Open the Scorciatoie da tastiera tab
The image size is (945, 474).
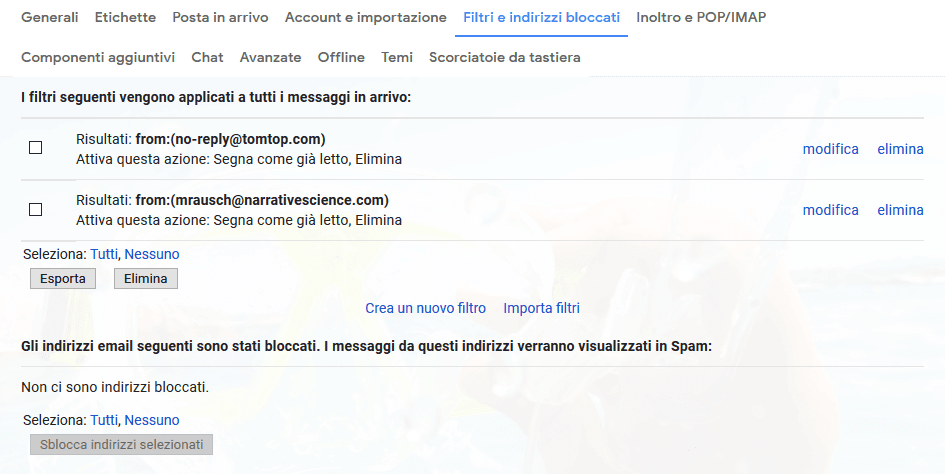click(504, 57)
